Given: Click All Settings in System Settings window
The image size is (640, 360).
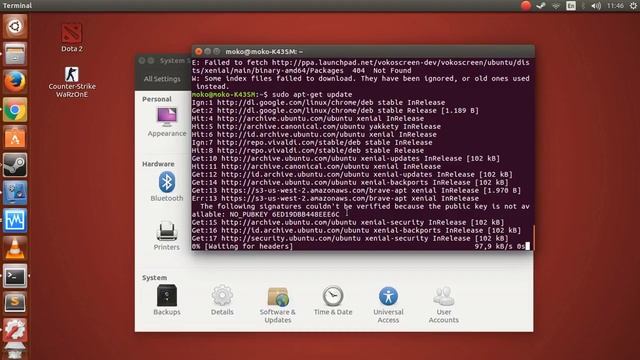Looking at the screenshot, I should pyautogui.click(x=162, y=79).
